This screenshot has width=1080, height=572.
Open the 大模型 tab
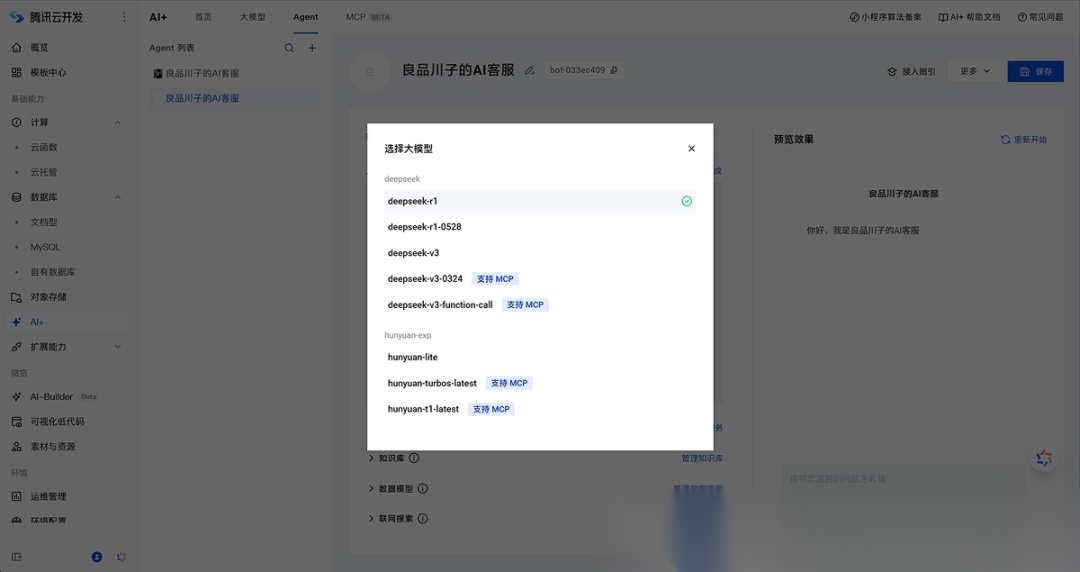[x=253, y=17]
